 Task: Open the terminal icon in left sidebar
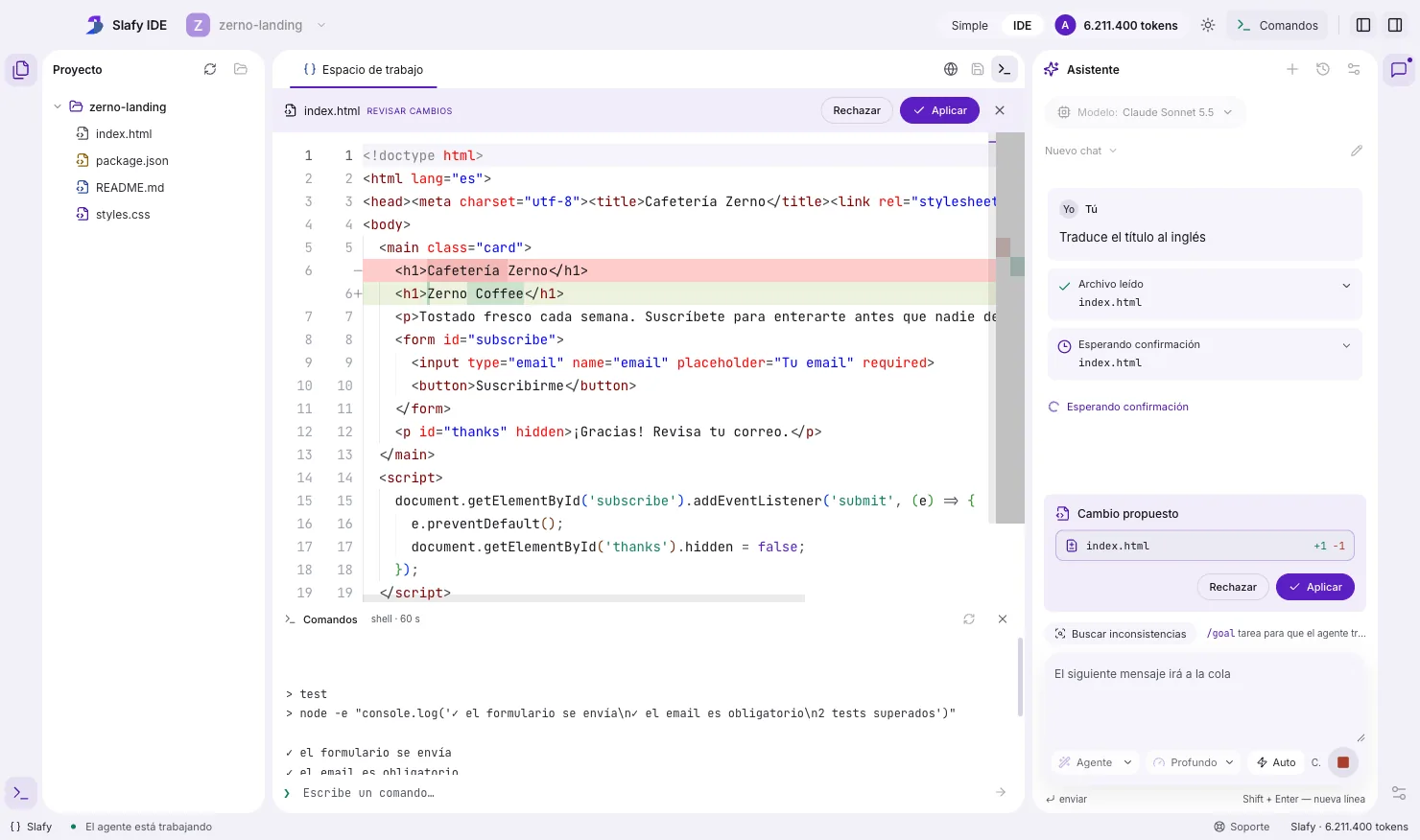tap(21, 793)
